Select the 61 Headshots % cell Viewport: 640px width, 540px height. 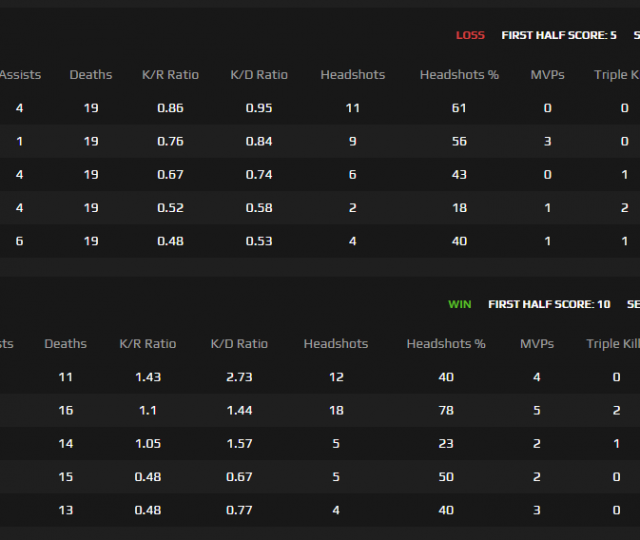pos(459,108)
